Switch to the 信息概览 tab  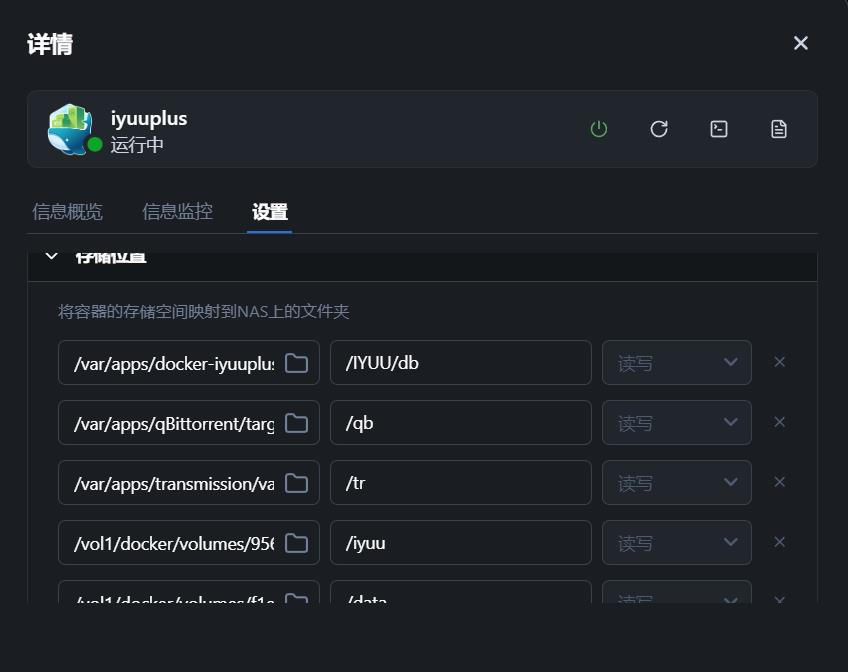pos(67,212)
